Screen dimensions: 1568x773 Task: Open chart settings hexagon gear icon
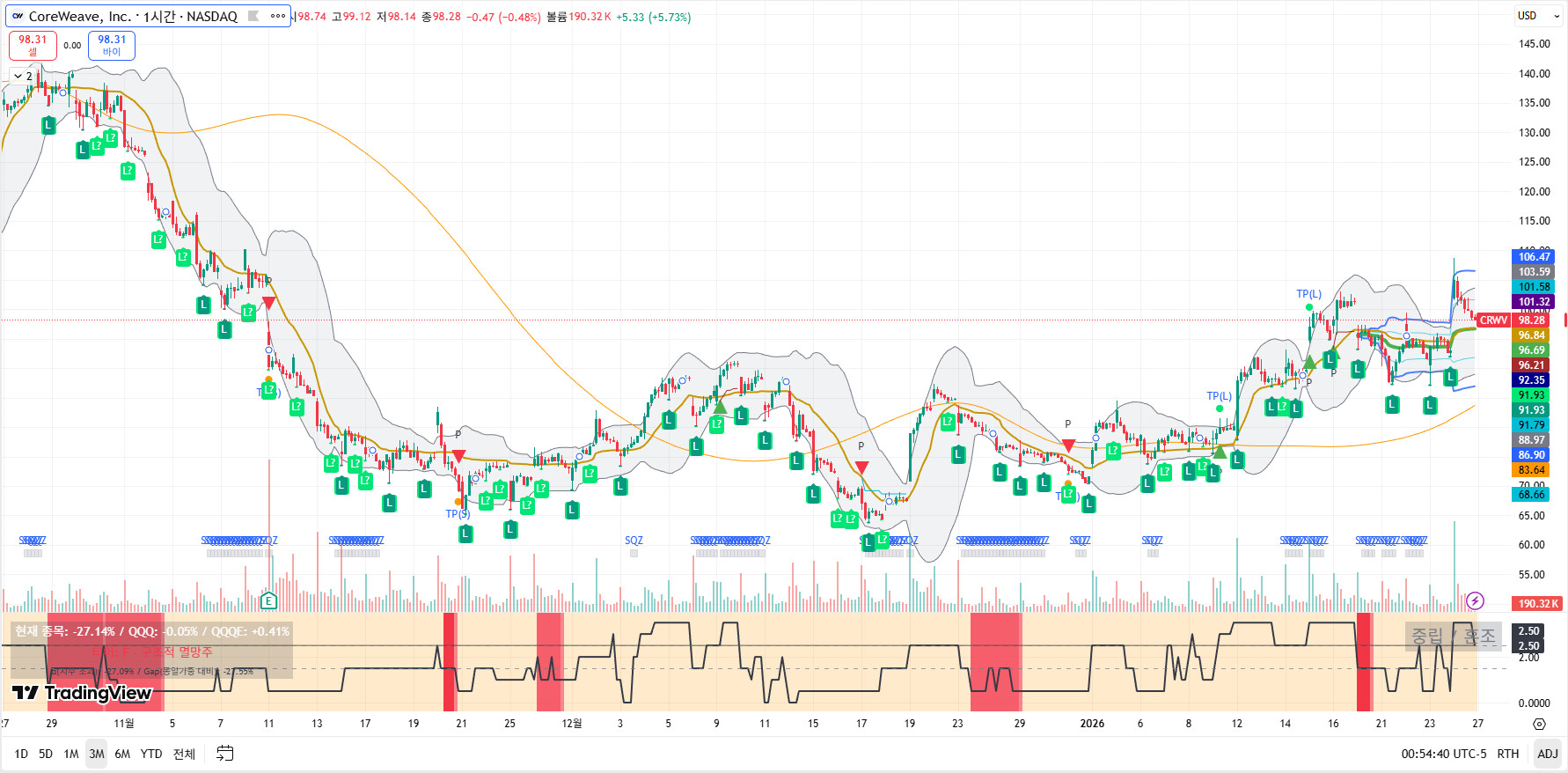click(1539, 724)
